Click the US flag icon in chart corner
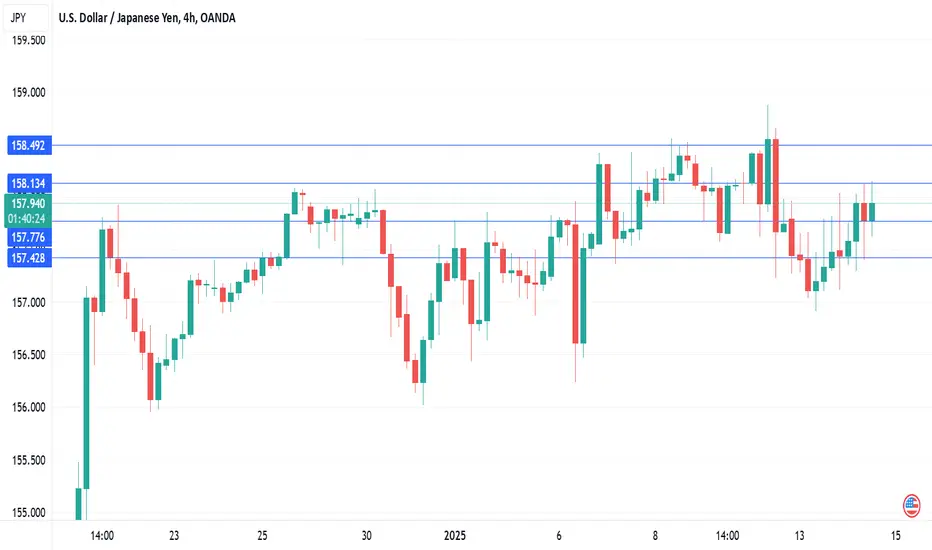932x550 pixels. [x=911, y=506]
